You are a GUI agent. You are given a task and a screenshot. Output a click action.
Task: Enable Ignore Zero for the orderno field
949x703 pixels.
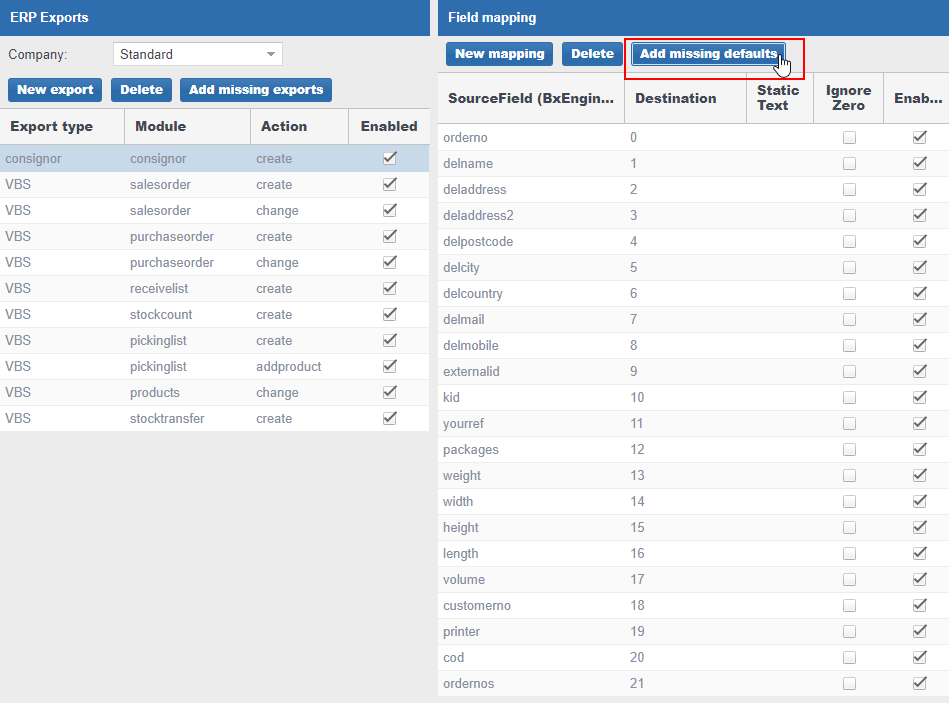click(x=848, y=137)
